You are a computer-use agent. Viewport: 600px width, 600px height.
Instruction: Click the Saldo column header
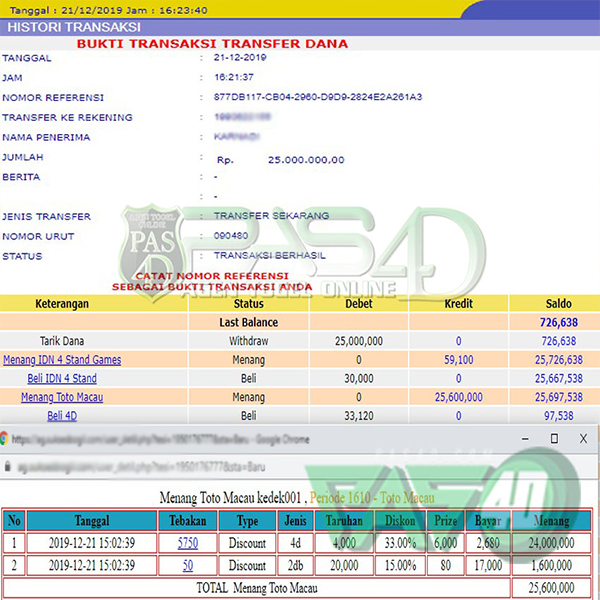pos(558,304)
